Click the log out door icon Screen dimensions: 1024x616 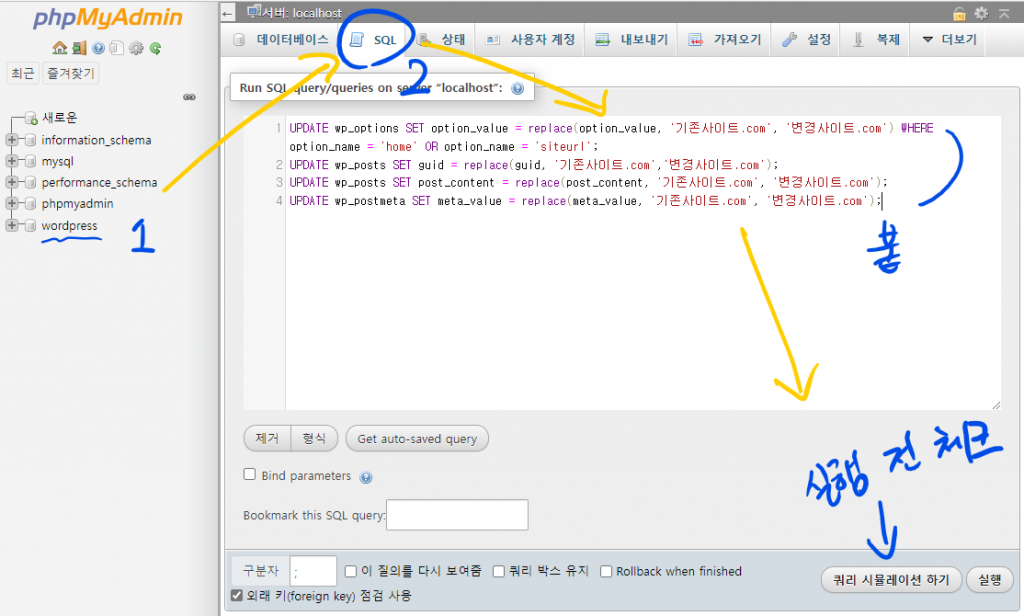[x=80, y=48]
